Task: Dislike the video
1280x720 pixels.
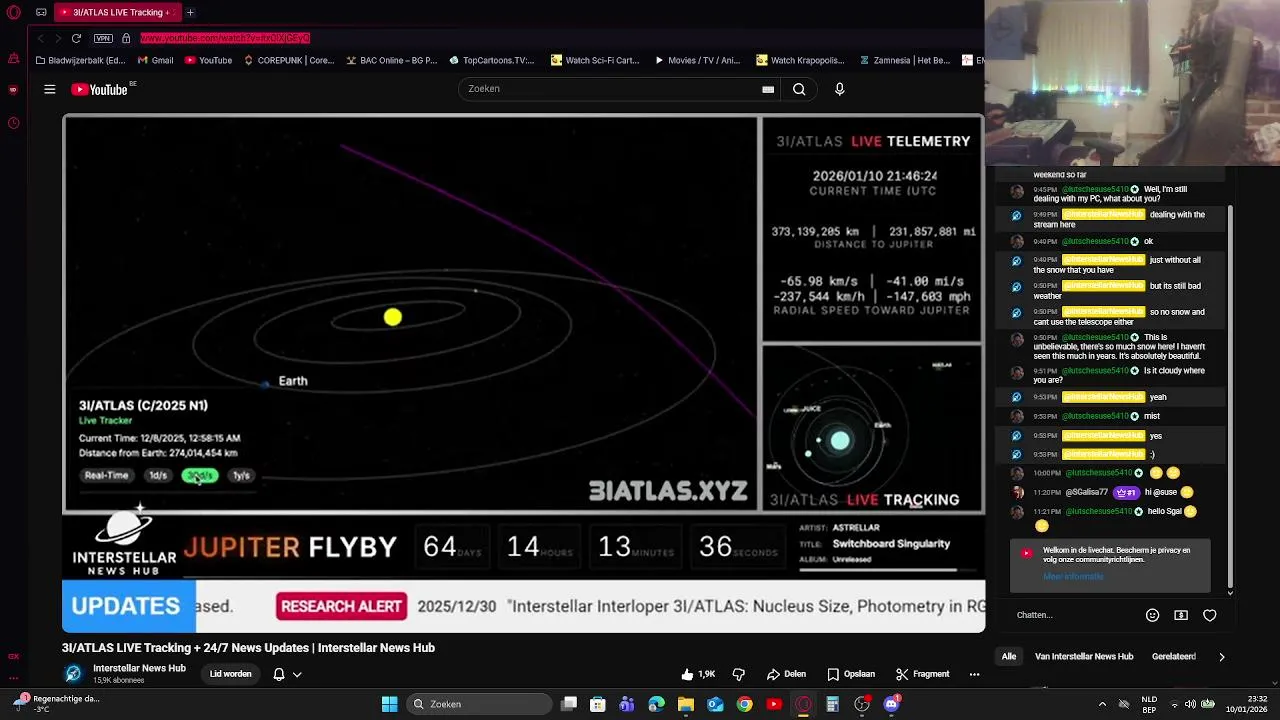Action: tap(739, 674)
